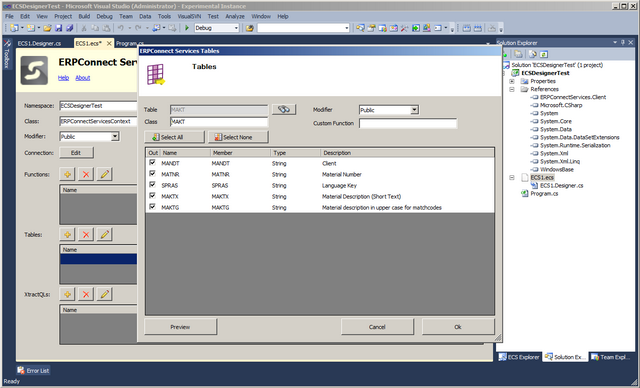Uncheck the MANDT field checkbox

click(152, 162)
